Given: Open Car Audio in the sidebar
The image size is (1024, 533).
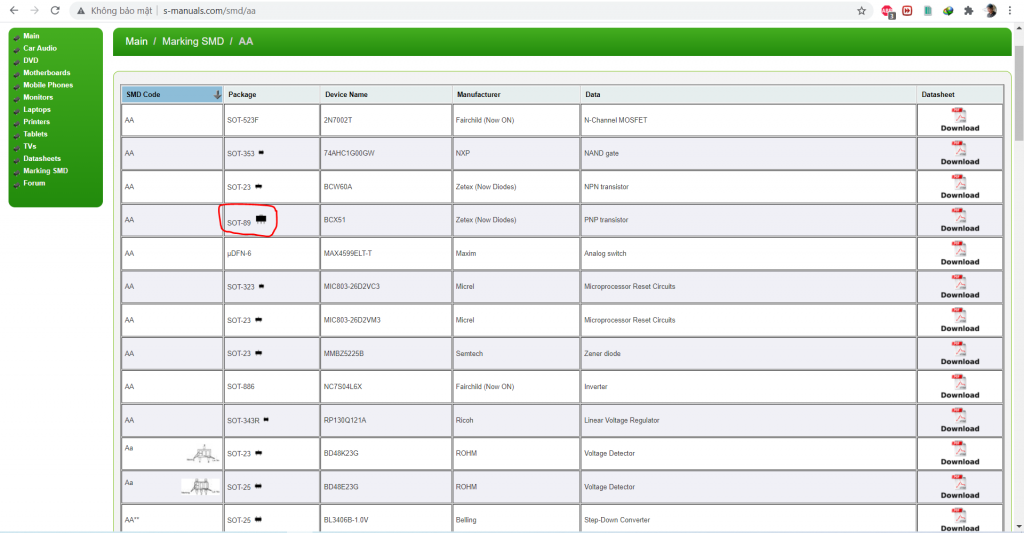Looking at the screenshot, I should pyautogui.click(x=40, y=48).
